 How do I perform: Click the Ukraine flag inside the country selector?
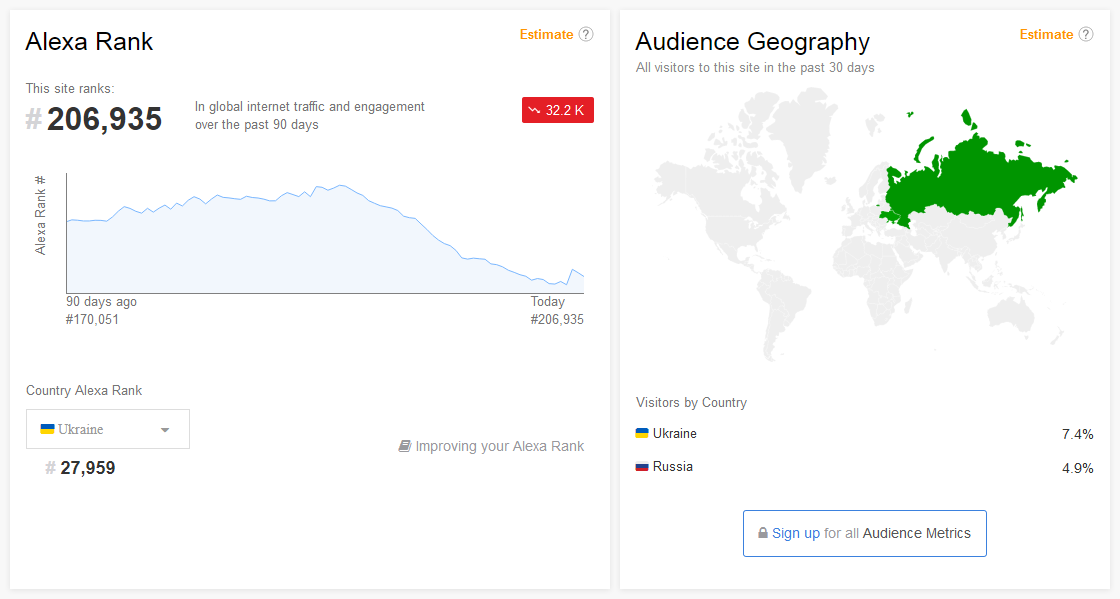pyautogui.click(x=47, y=428)
